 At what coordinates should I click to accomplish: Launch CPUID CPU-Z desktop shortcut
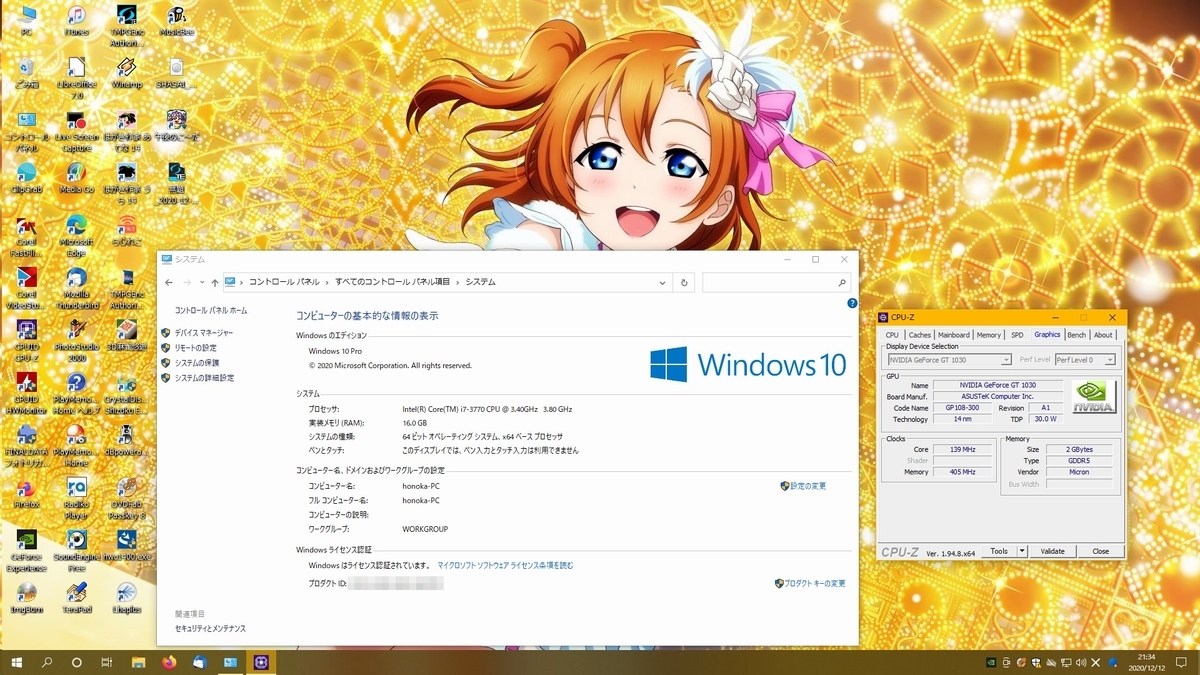pos(27,341)
